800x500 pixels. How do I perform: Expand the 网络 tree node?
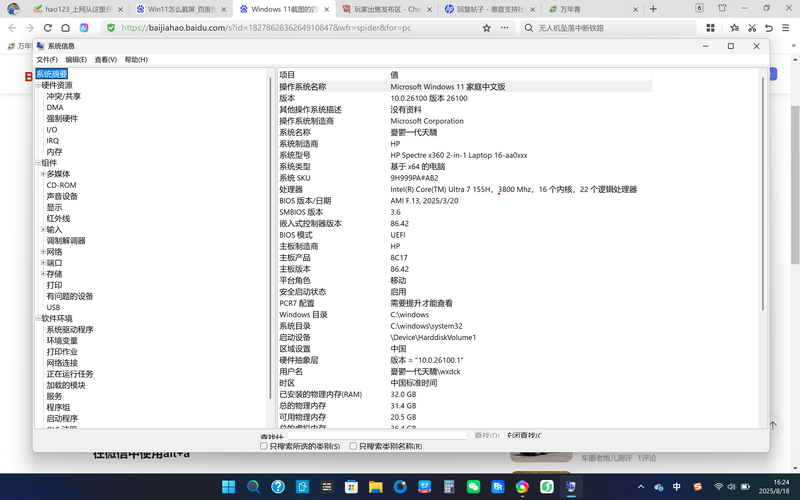(x=42, y=251)
